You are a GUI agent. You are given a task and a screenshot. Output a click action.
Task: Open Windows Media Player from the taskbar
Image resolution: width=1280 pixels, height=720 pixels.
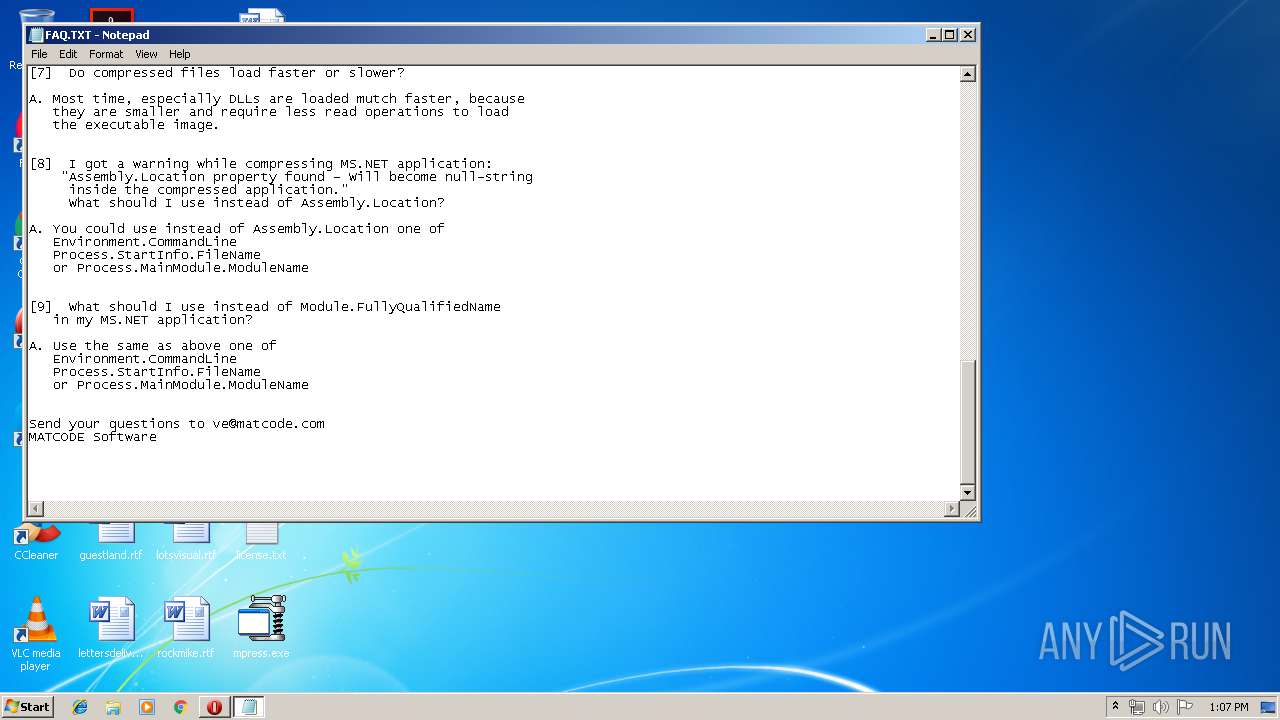pyautogui.click(x=147, y=707)
